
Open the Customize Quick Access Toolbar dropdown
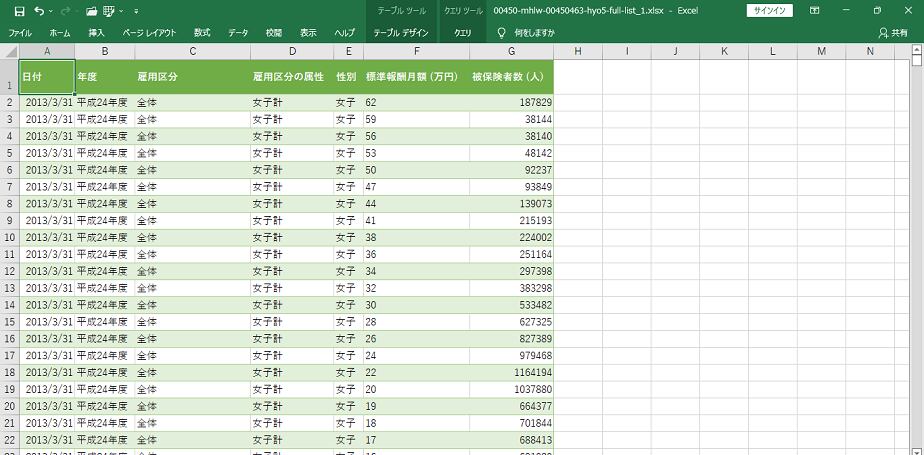tap(136, 11)
